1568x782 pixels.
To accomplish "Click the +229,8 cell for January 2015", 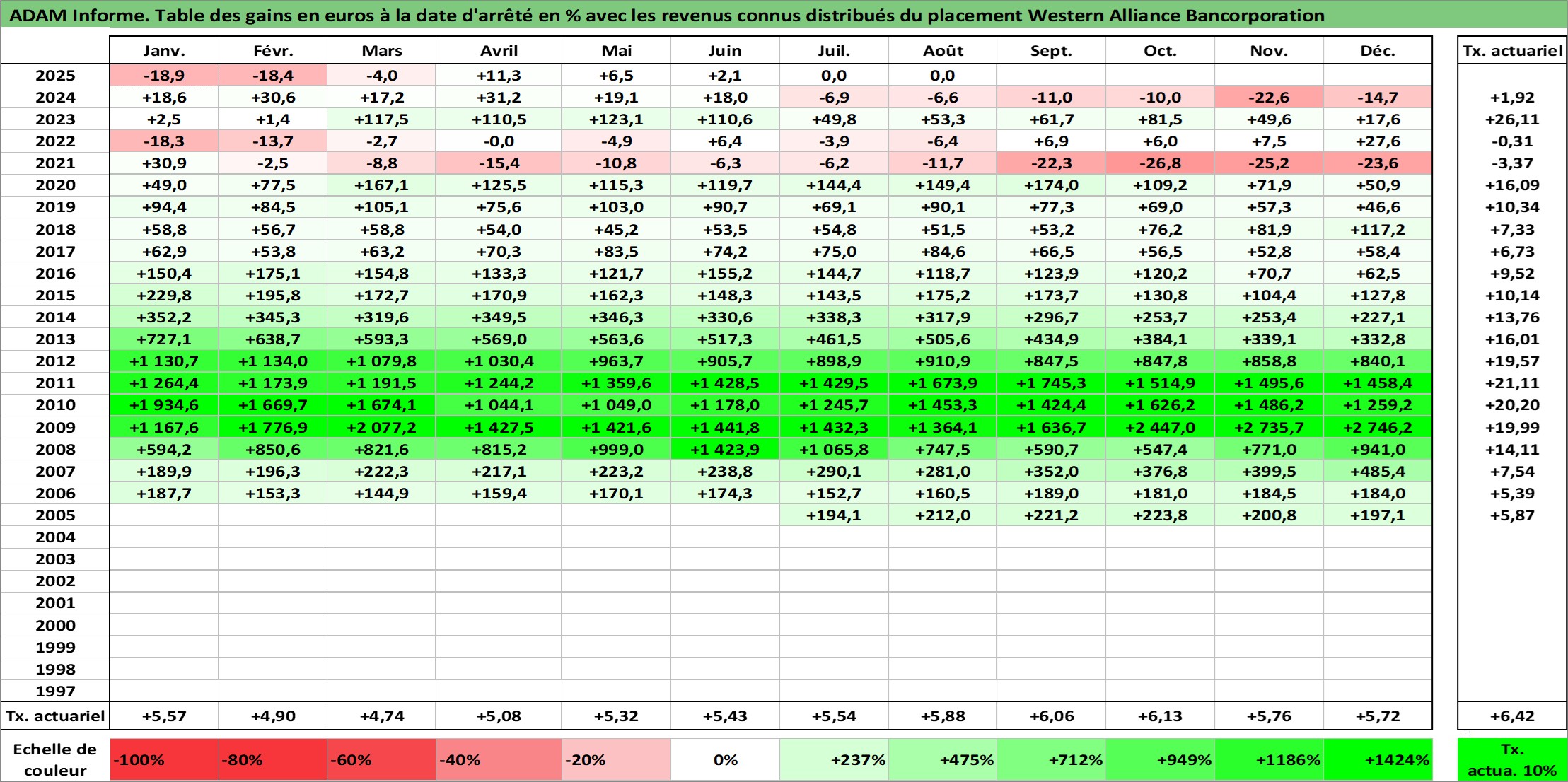I will tap(164, 296).
